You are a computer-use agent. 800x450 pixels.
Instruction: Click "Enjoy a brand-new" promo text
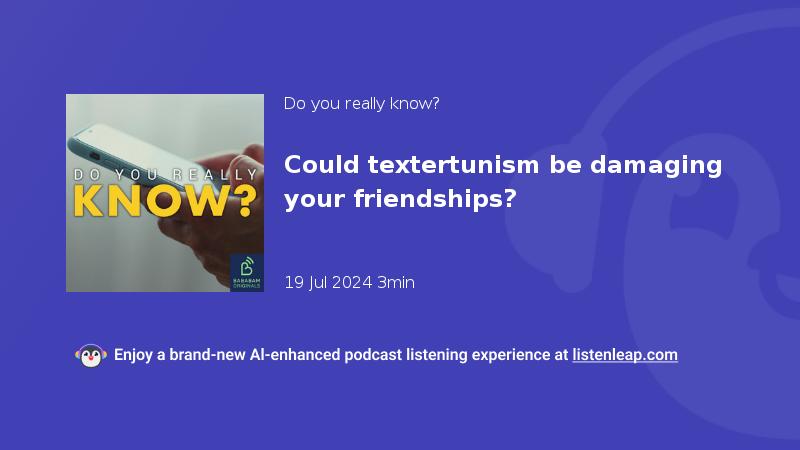pos(180,355)
